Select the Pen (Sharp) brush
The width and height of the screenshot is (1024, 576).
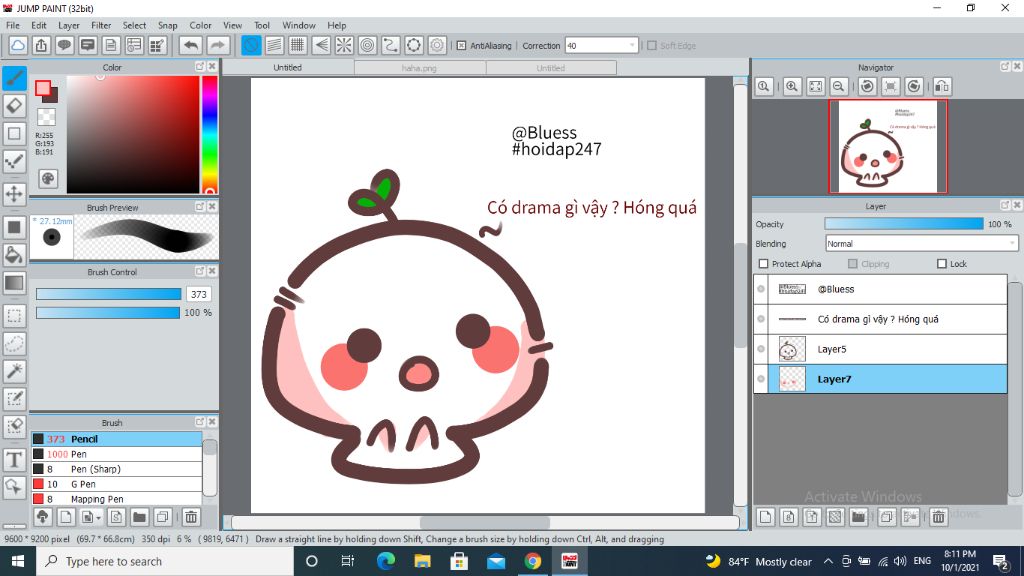[117, 469]
